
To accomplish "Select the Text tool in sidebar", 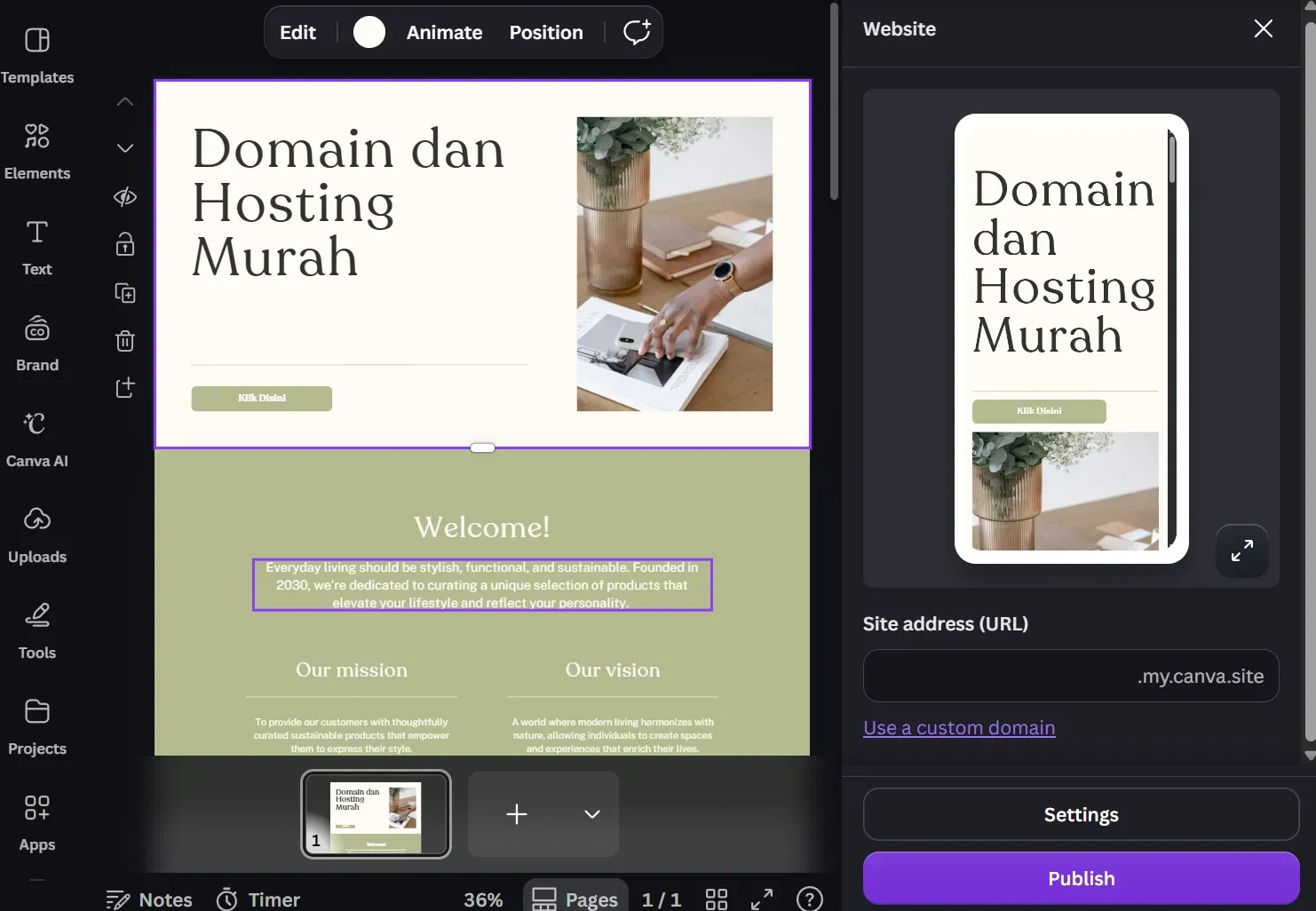I will click(37, 247).
